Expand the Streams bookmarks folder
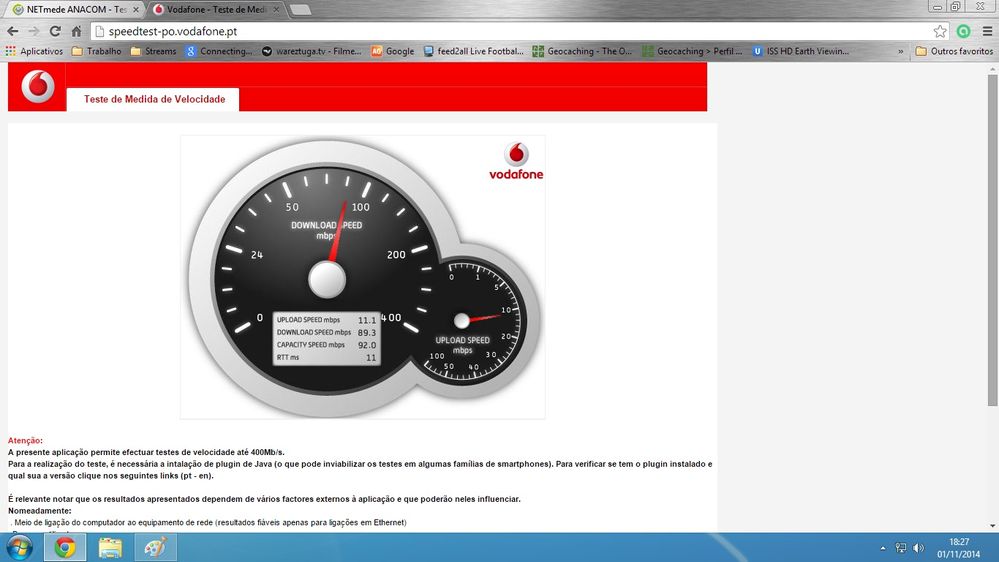The image size is (999, 562). (x=153, y=51)
